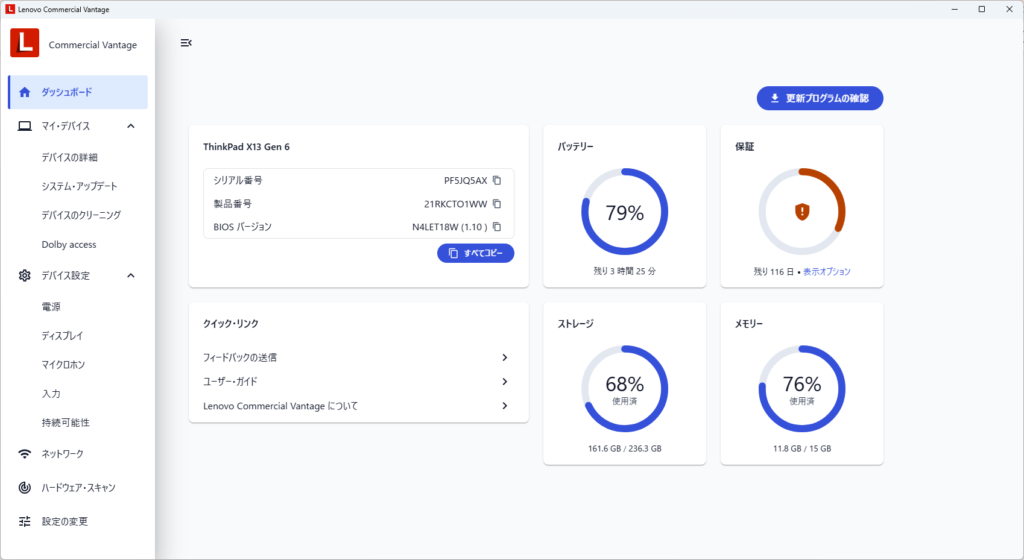Collapse the デバイス設定 section chevron
This screenshot has width=1024, height=560.
[131, 276]
